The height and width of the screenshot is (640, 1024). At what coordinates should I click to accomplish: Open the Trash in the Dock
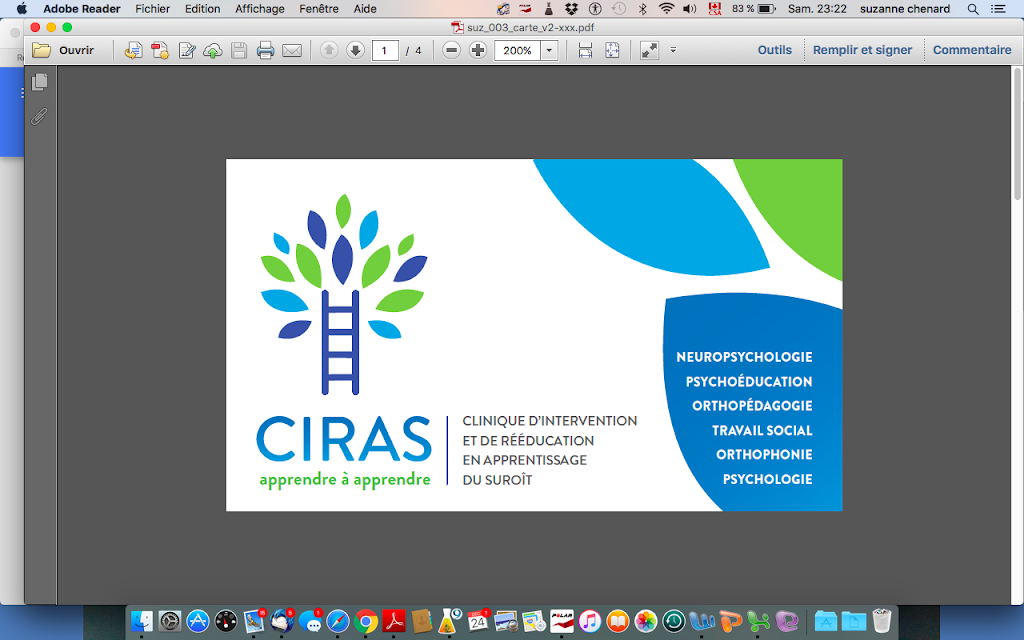click(x=882, y=621)
